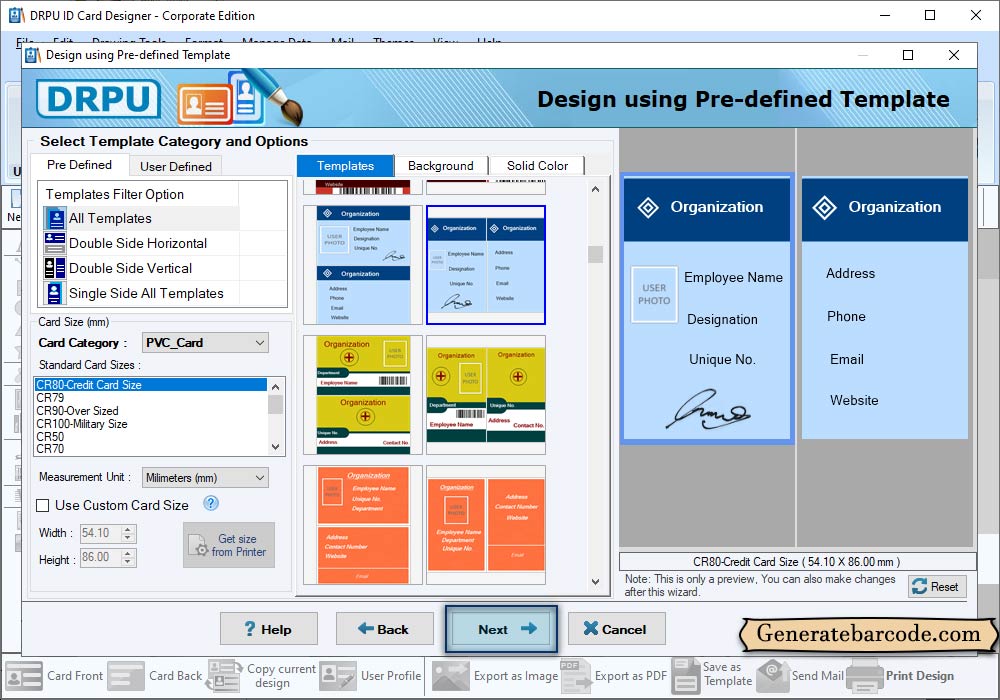
Task: Click the Card Front icon in bottom toolbar
Action: (24, 676)
